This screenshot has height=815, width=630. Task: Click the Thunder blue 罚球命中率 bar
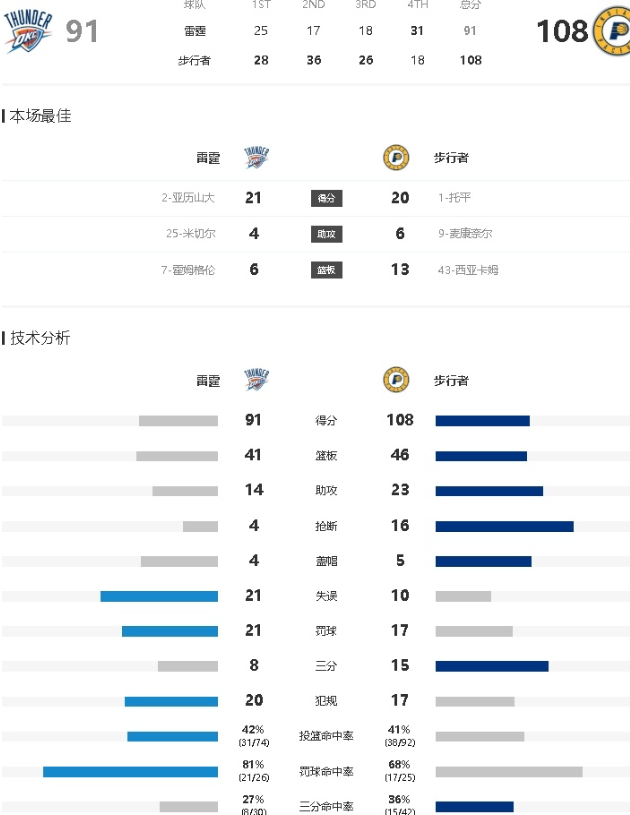point(130,772)
